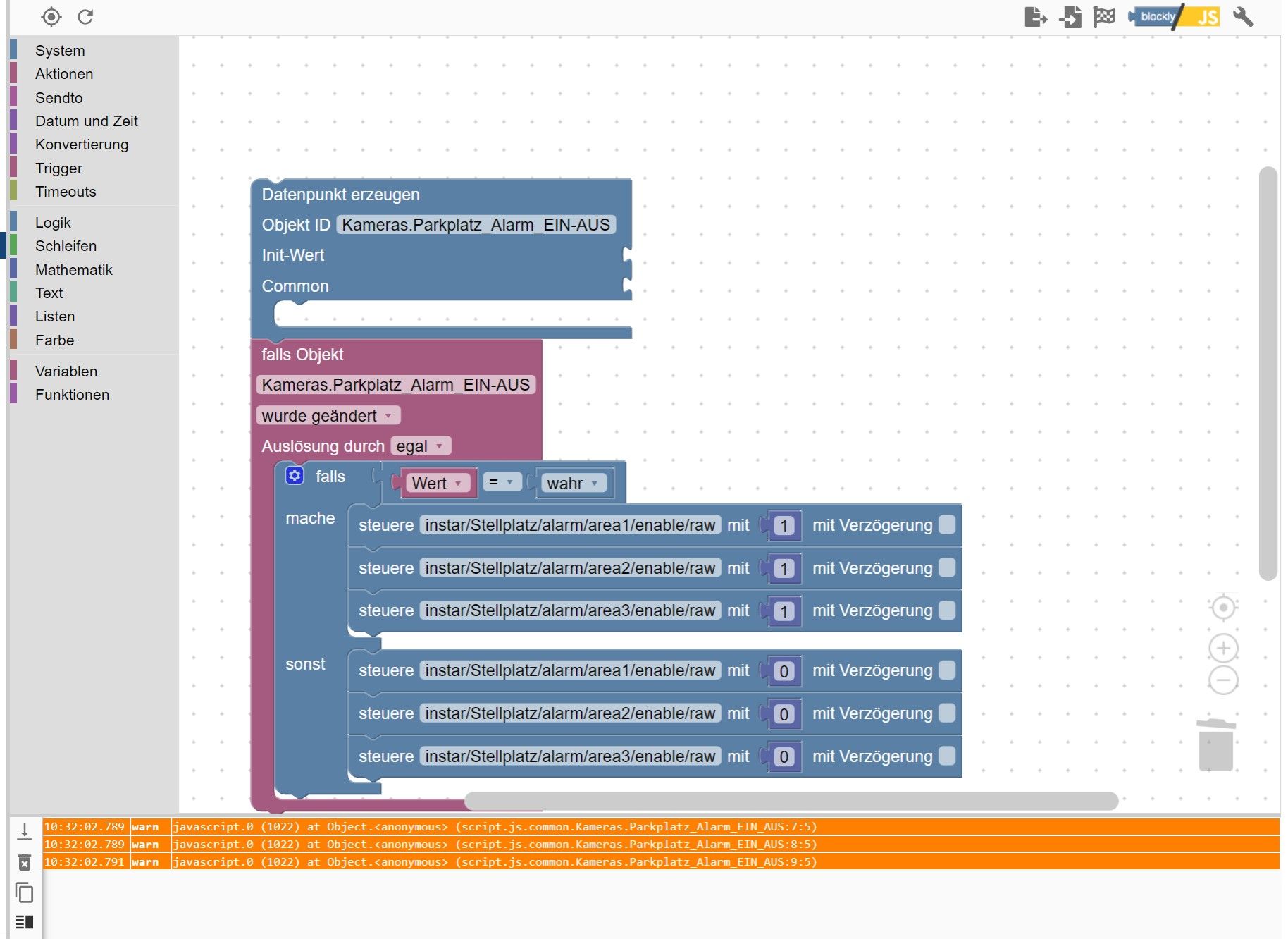This screenshot has height=939, width=1288.
Task: Edit value 1 in mache area3 row
Action: [x=784, y=611]
